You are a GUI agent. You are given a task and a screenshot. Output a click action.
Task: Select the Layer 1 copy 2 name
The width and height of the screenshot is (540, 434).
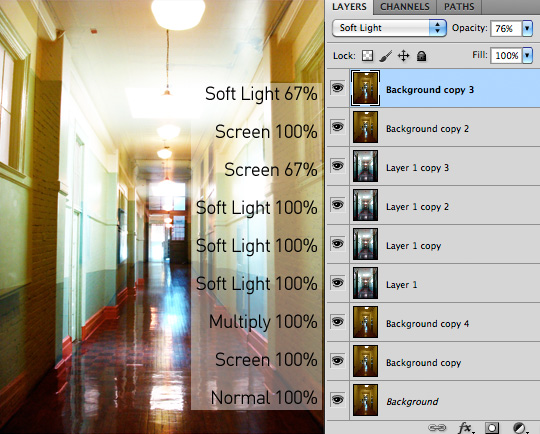pyautogui.click(x=417, y=207)
